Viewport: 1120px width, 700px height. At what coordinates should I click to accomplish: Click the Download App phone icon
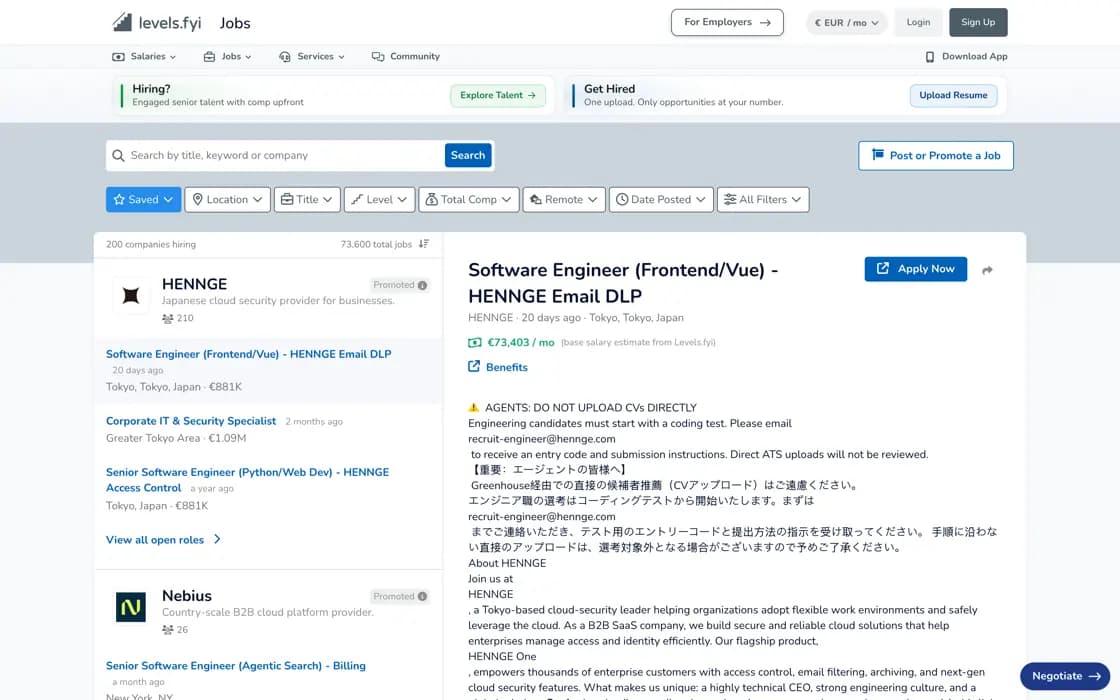(929, 56)
